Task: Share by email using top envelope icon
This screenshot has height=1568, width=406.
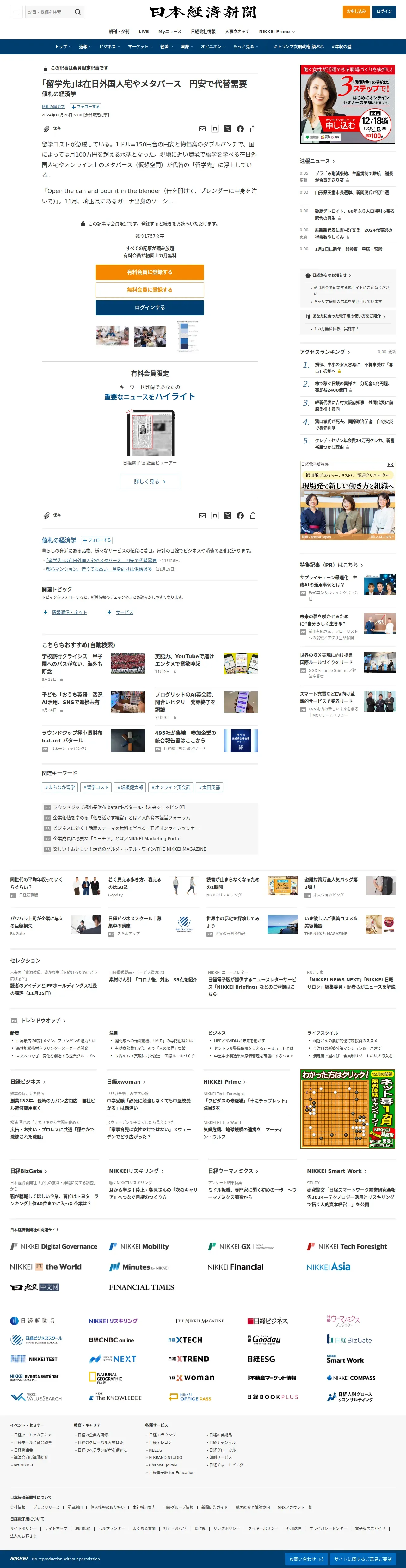Action: coord(202,129)
